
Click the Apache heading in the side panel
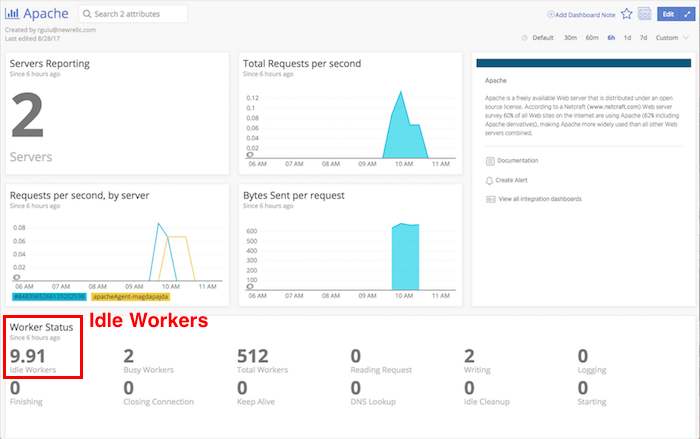[496, 80]
